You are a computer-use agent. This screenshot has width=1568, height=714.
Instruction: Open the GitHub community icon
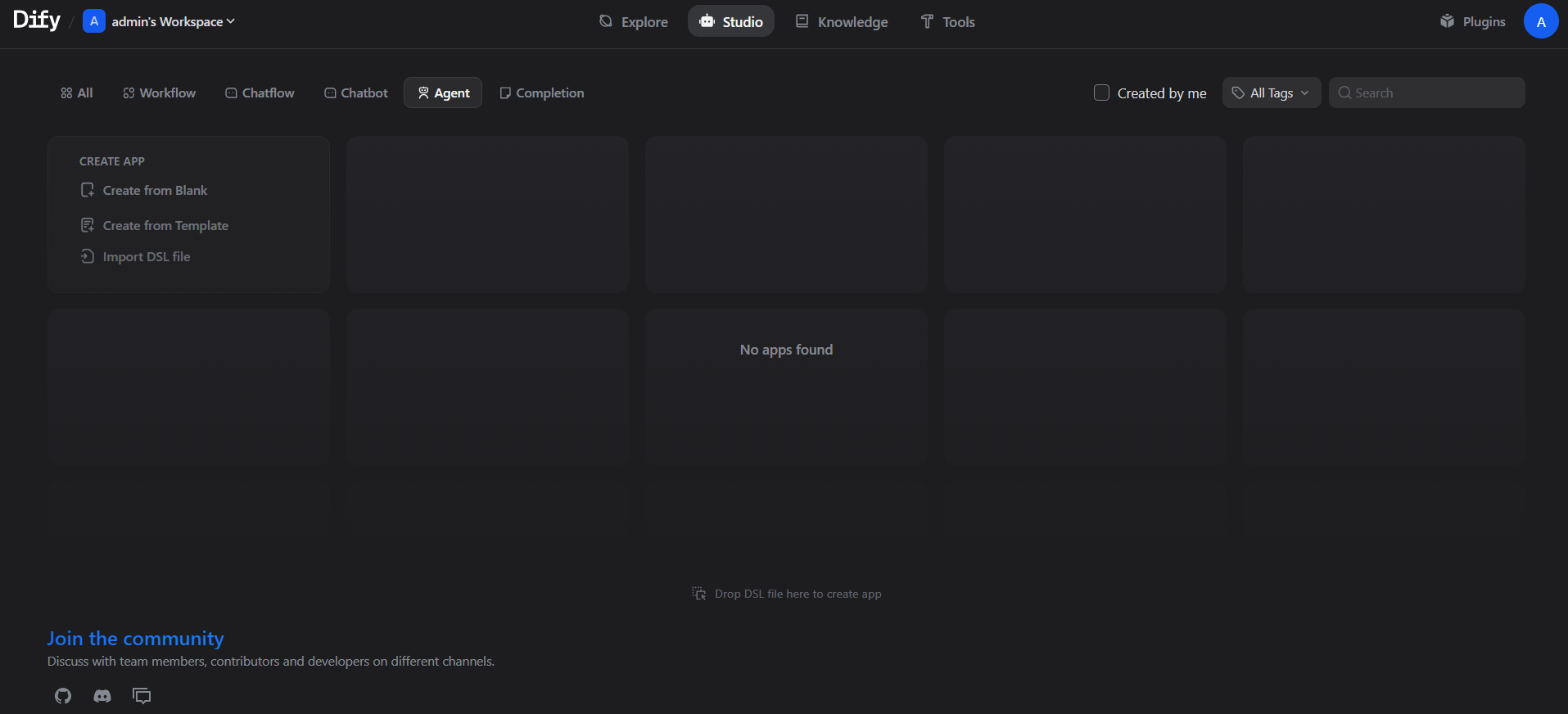(63, 696)
